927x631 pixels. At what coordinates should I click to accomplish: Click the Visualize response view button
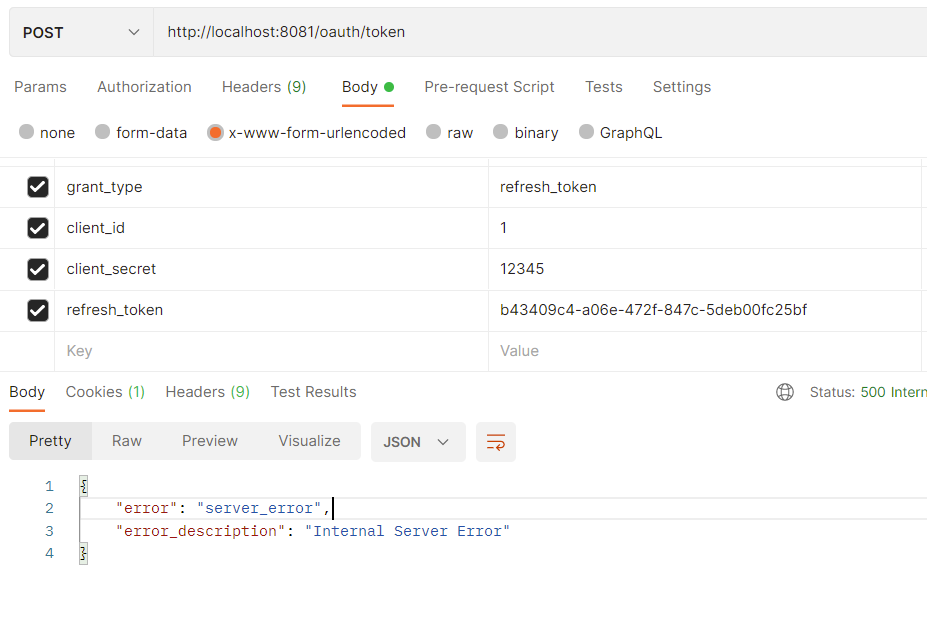[x=309, y=441]
